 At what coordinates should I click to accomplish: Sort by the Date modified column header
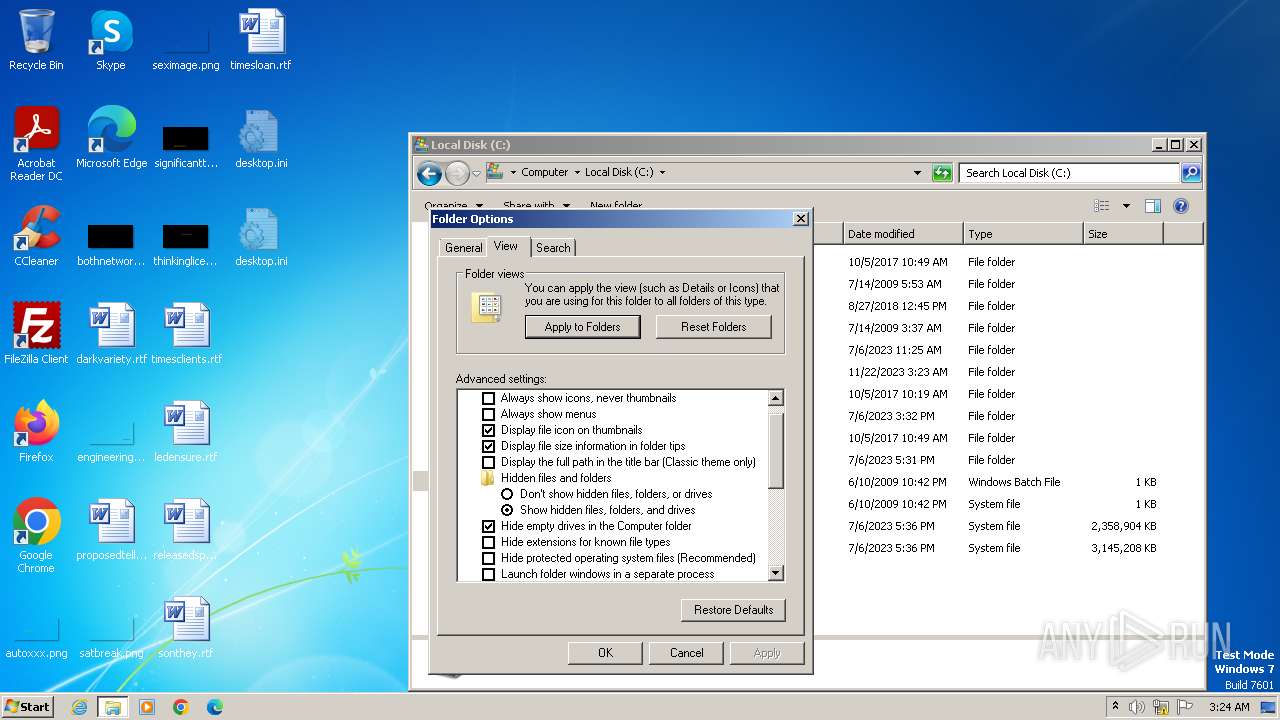coord(903,234)
